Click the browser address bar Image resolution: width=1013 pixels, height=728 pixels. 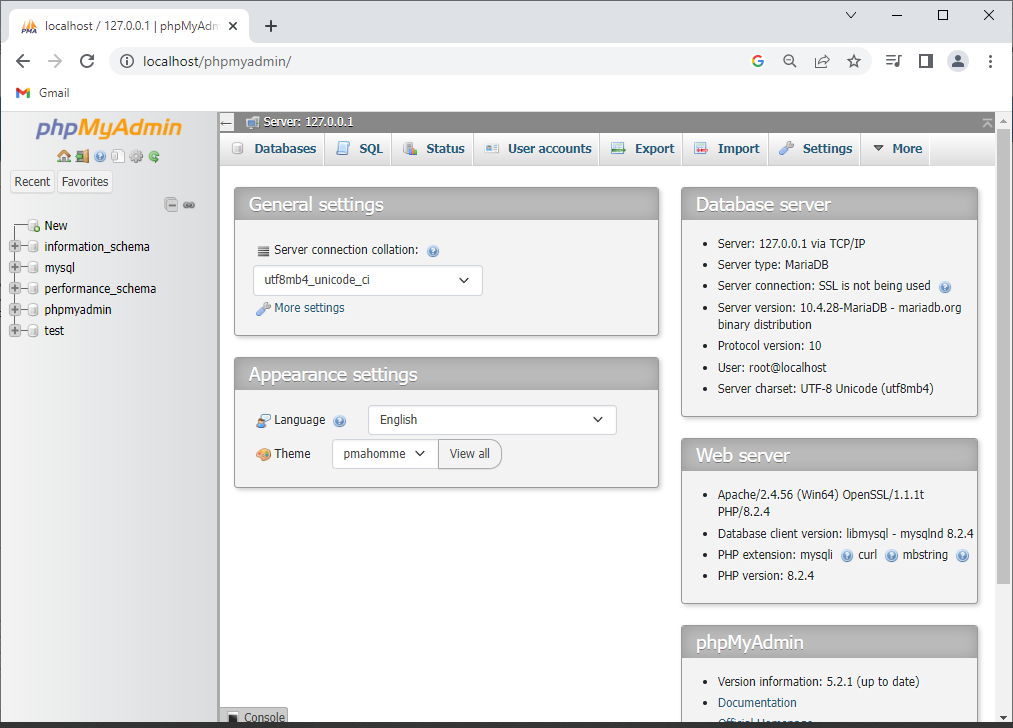click(426, 61)
